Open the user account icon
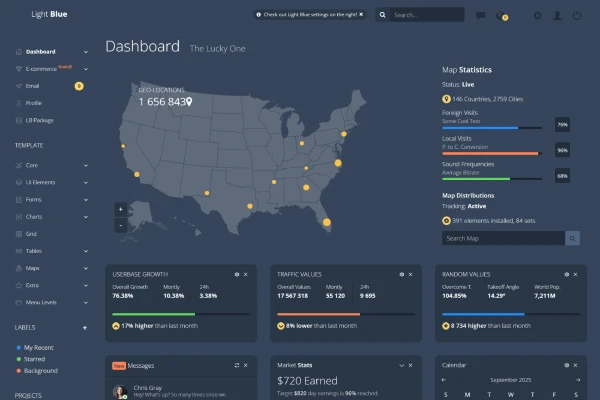The width and height of the screenshot is (600, 400). (x=558, y=15)
